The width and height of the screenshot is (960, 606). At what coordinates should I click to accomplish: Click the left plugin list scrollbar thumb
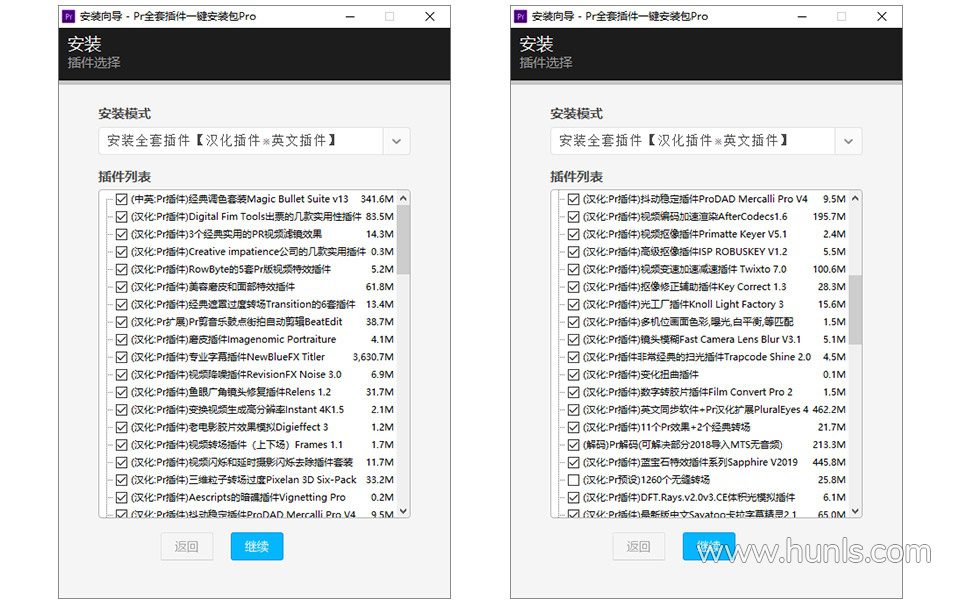tap(403, 239)
